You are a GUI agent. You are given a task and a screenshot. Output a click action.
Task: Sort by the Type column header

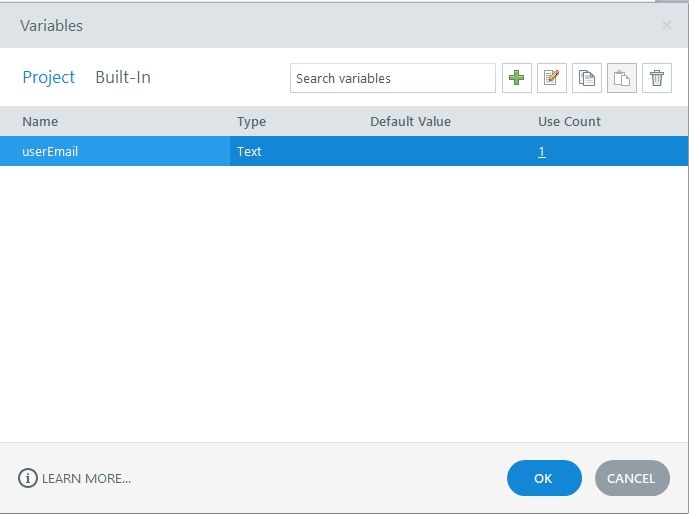[x=251, y=121]
